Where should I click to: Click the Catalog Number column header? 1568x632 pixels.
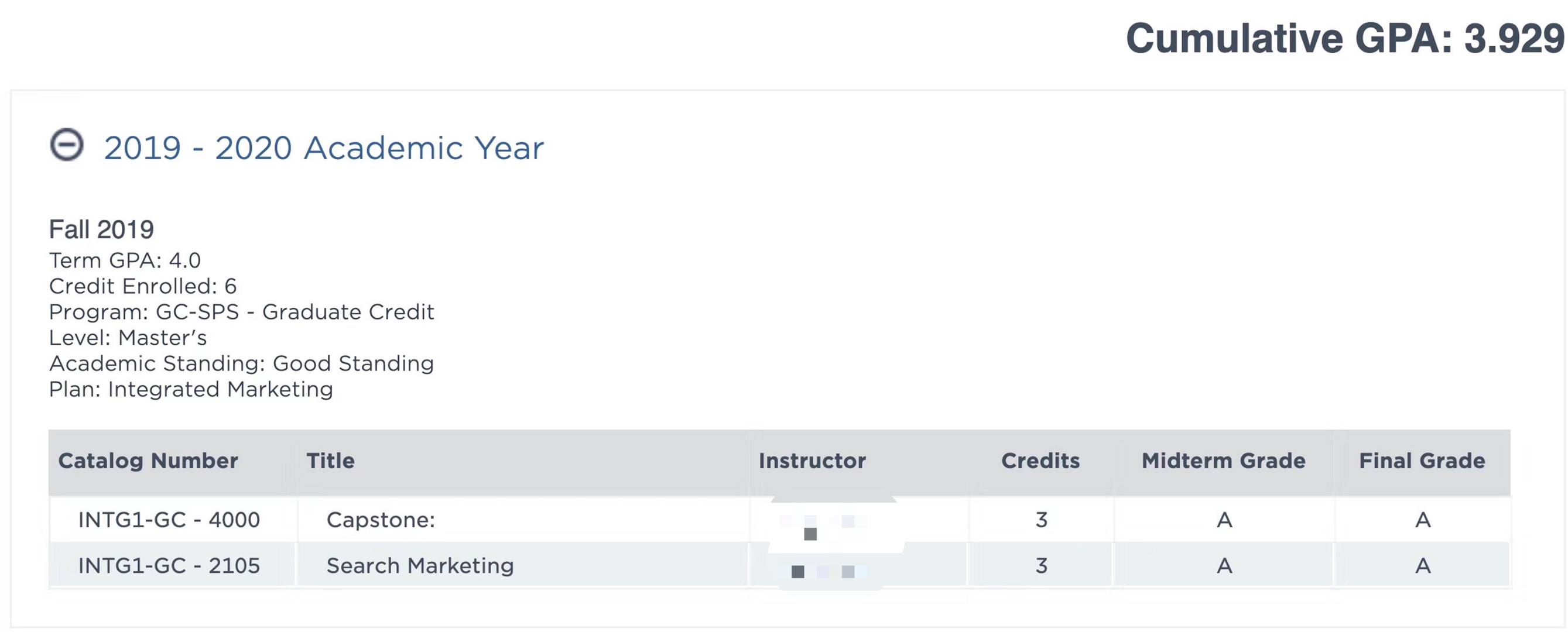coord(148,461)
